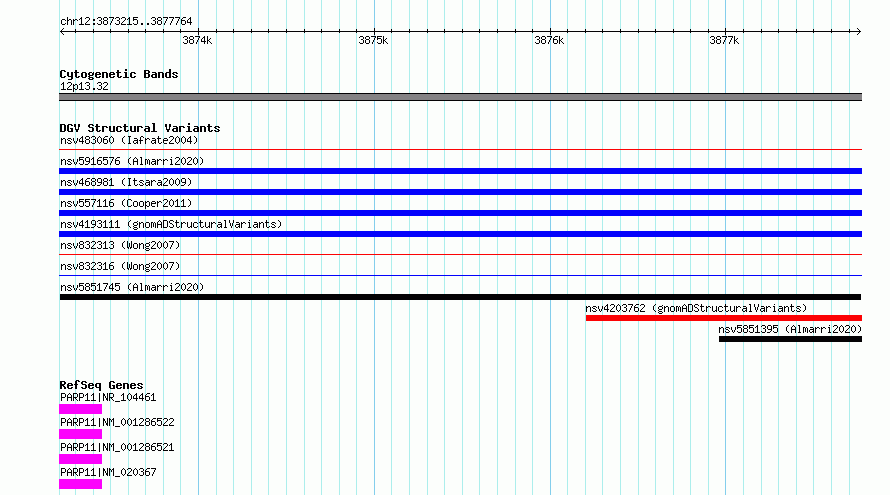The width and height of the screenshot is (890, 495).
Task: Click the nsv4203762 (gnomADStructuralVariants) label
Action: (696, 308)
